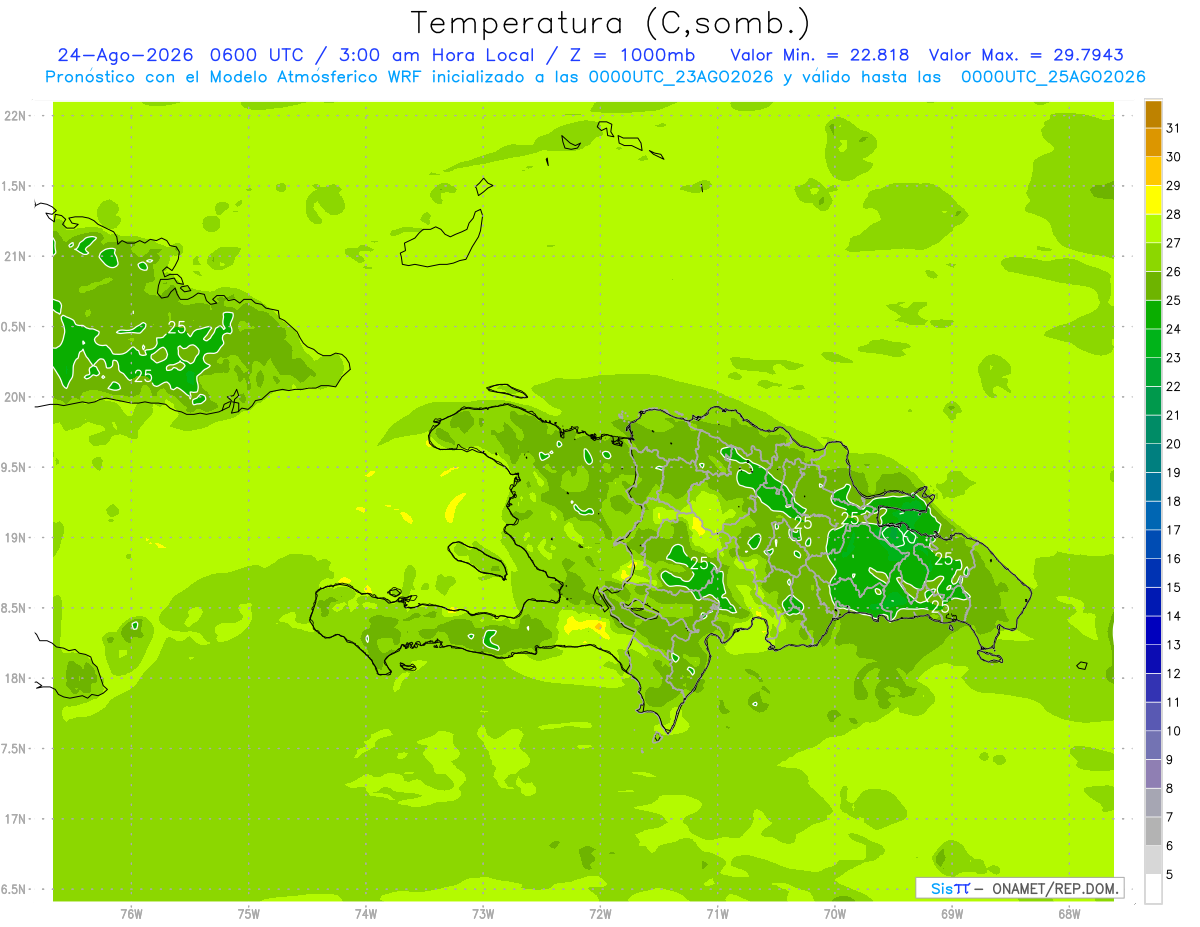Click the '68W' longitude axis label

1069,914
